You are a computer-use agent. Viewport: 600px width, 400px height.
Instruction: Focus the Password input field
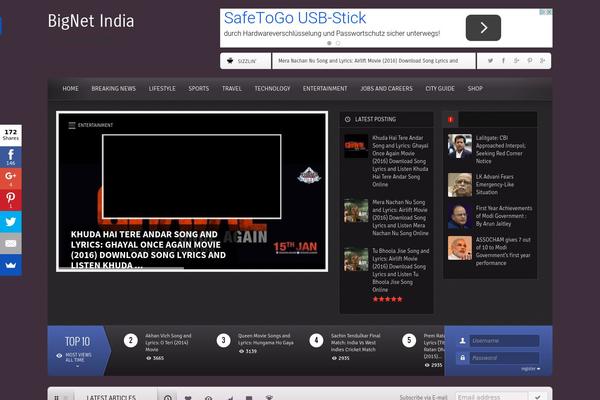[504, 358]
